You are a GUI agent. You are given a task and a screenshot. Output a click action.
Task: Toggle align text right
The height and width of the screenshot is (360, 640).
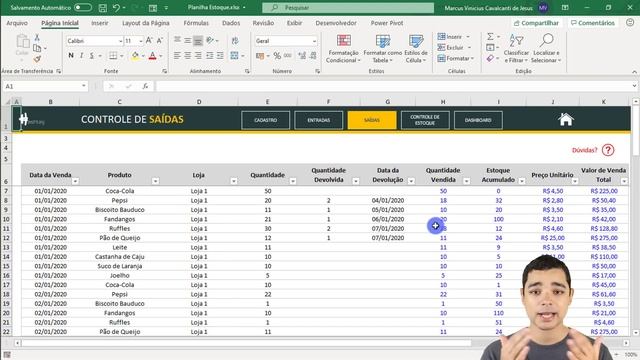click(x=198, y=56)
